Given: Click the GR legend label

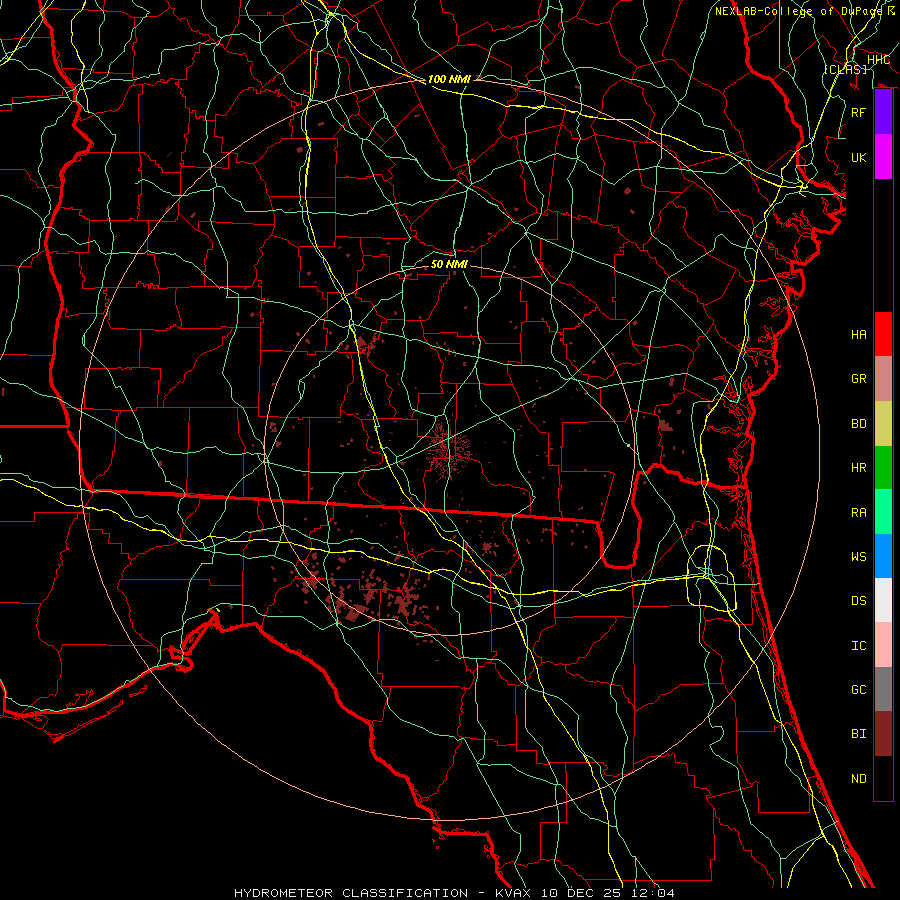Looking at the screenshot, I should tap(859, 379).
